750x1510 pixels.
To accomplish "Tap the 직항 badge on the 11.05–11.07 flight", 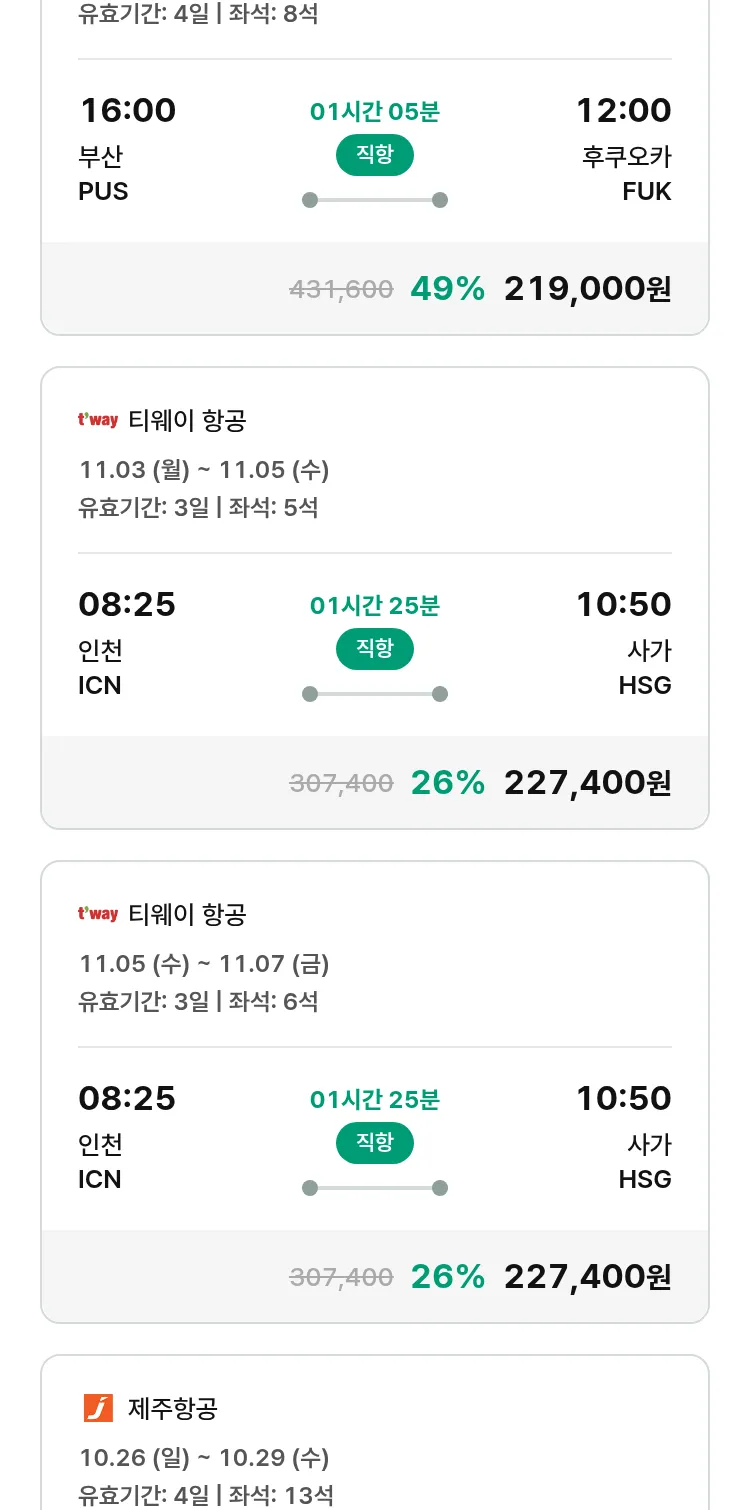I will pyautogui.click(x=374, y=1143).
